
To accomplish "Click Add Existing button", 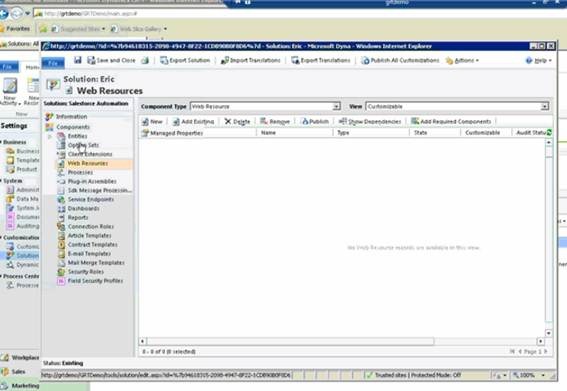I will [x=193, y=122].
